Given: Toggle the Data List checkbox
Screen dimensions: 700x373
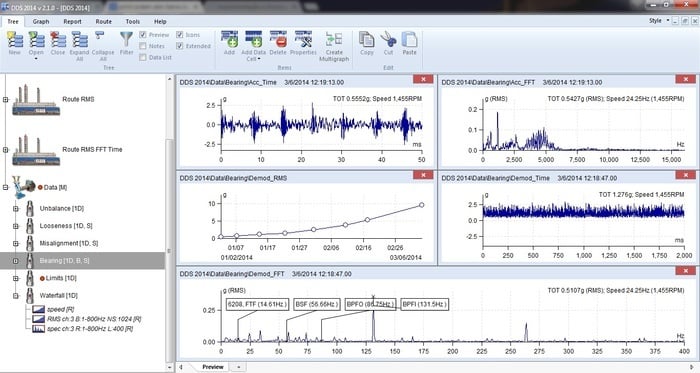Looking at the screenshot, I should point(143,58).
